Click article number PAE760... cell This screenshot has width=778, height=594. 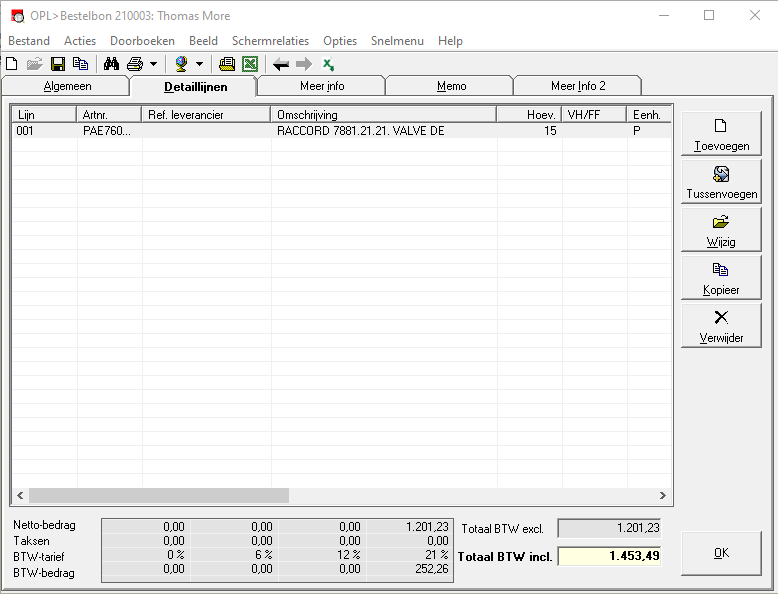point(107,131)
